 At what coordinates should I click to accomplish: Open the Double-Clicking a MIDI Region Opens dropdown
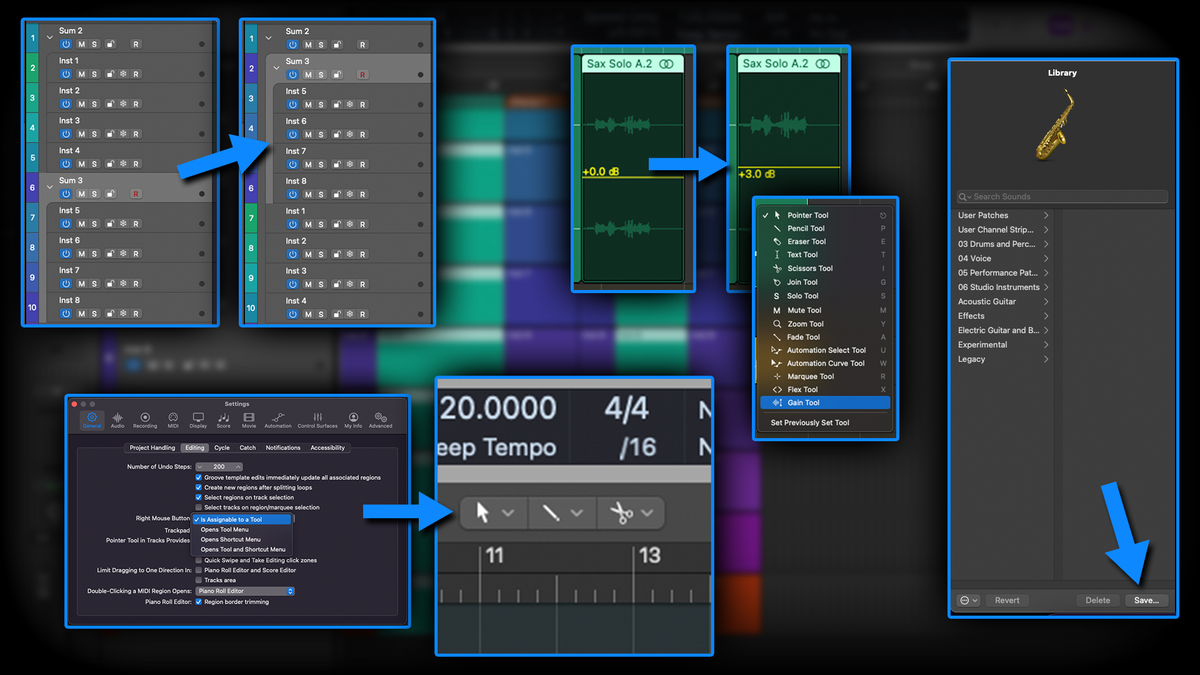[243, 591]
